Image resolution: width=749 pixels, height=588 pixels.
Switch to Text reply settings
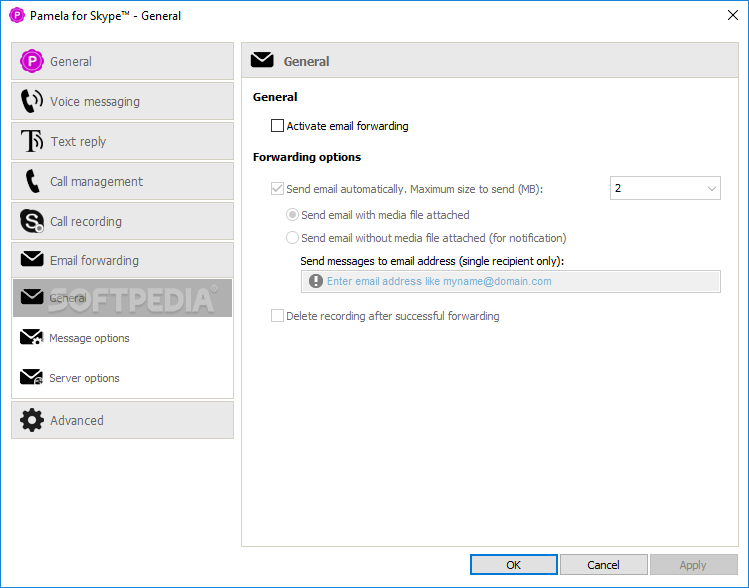coord(122,141)
